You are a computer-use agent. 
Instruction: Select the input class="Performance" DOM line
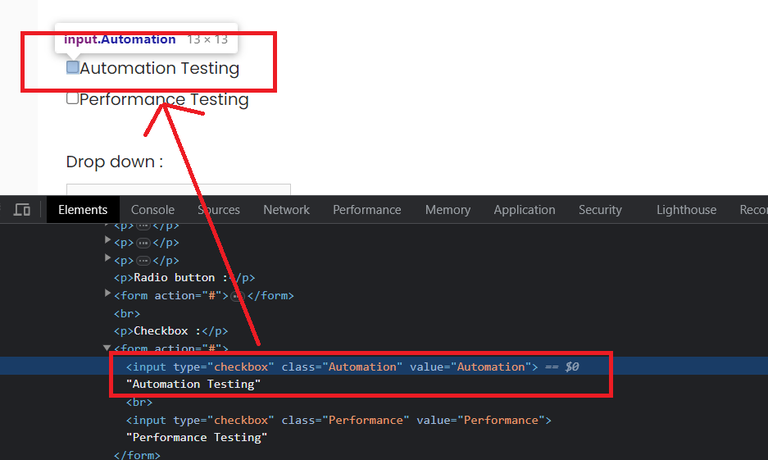tap(338, 420)
